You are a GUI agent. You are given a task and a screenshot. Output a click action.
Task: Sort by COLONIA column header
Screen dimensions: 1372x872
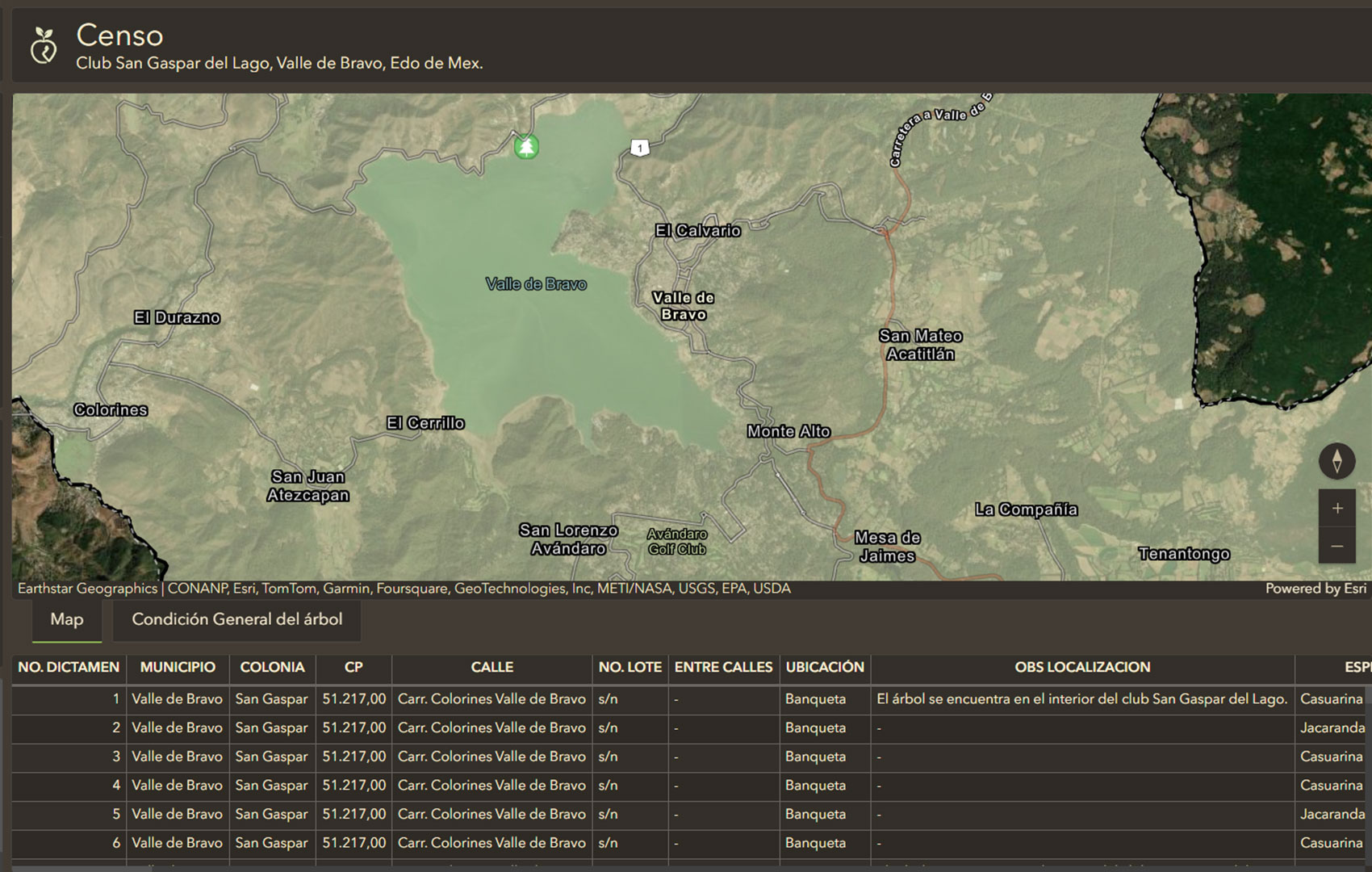point(272,667)
